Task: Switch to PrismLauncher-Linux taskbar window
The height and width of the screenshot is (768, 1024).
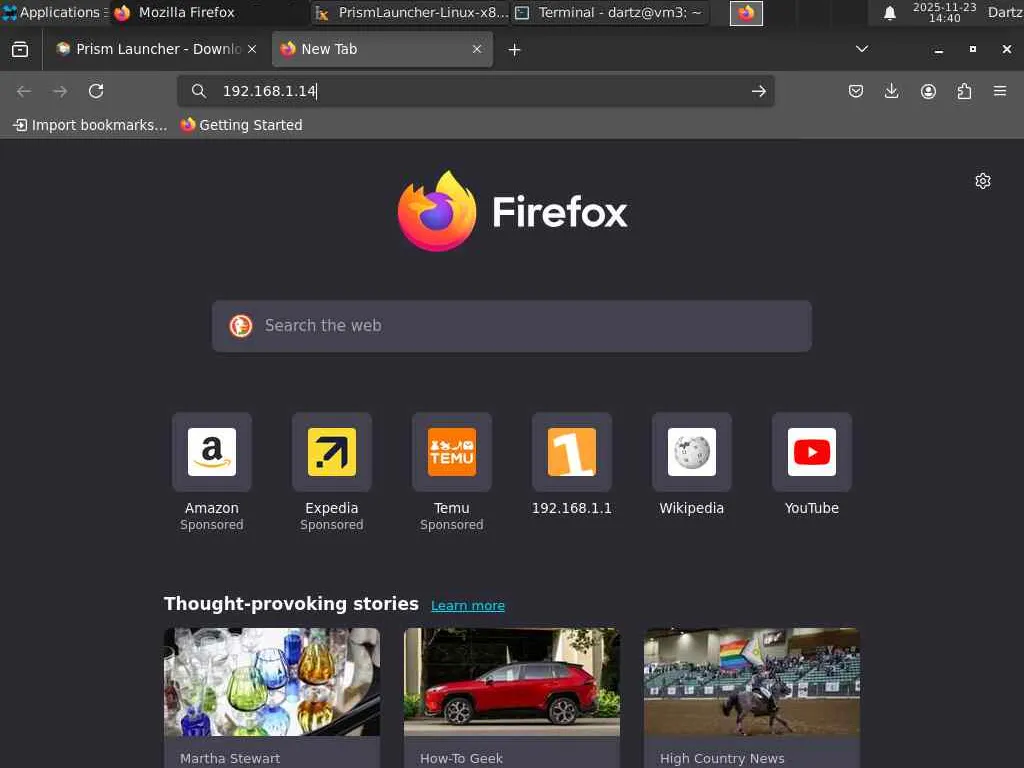Action: coord(411,12)
